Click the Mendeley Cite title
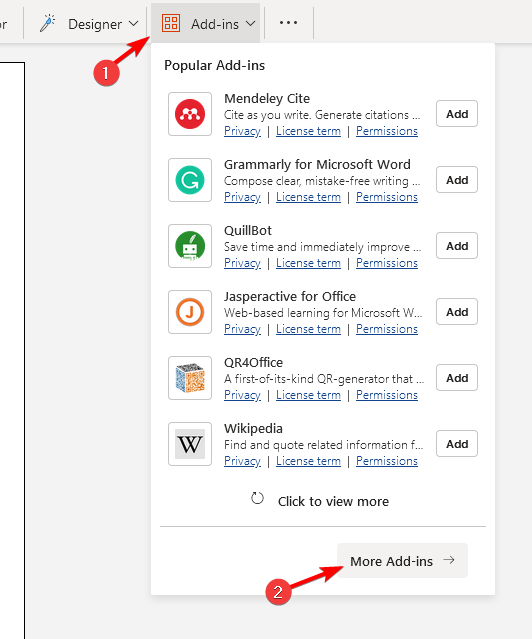Screen dimensions: 532x639 point(267,99)
